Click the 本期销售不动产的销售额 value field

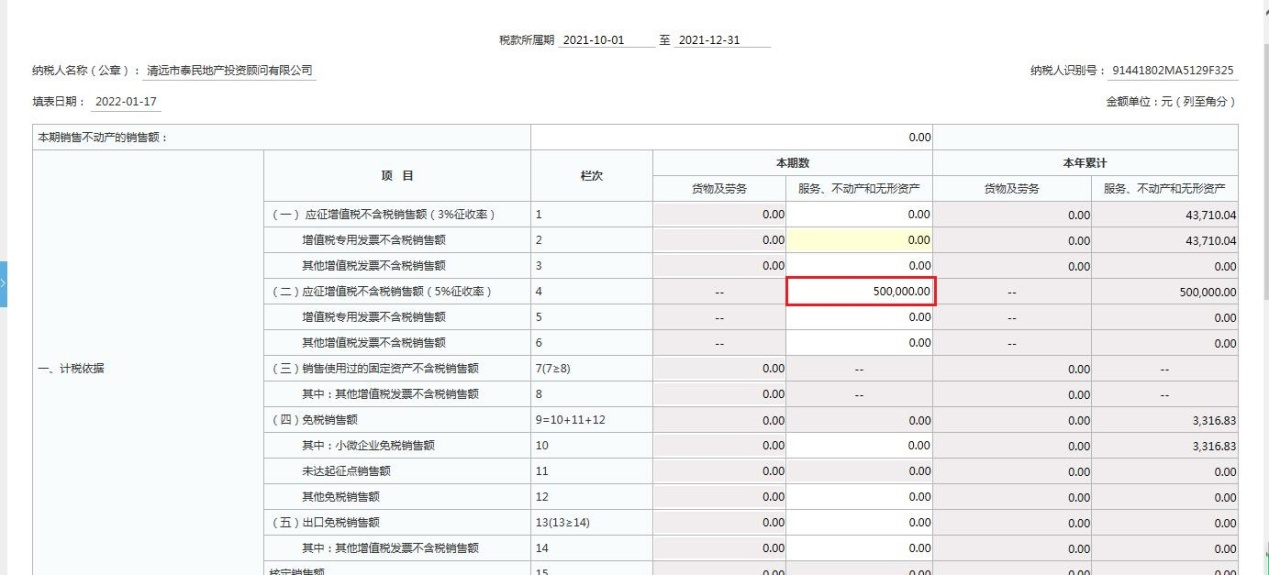pos(731,137)
